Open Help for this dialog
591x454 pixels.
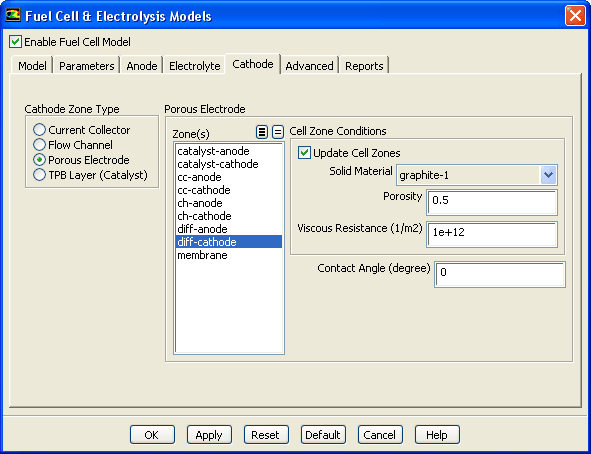(437, 435)
